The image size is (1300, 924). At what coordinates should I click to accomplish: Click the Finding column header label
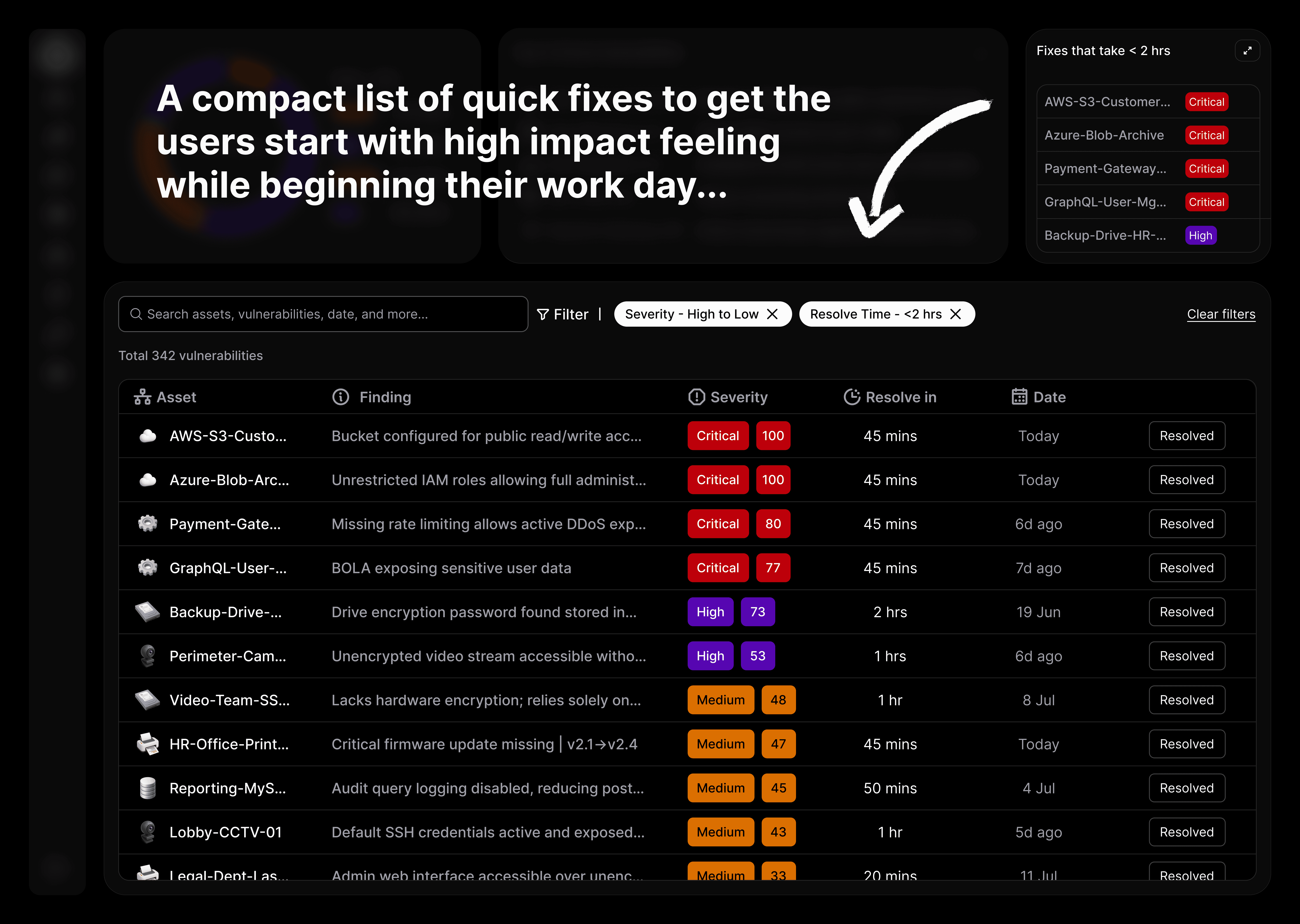point(385,397)
